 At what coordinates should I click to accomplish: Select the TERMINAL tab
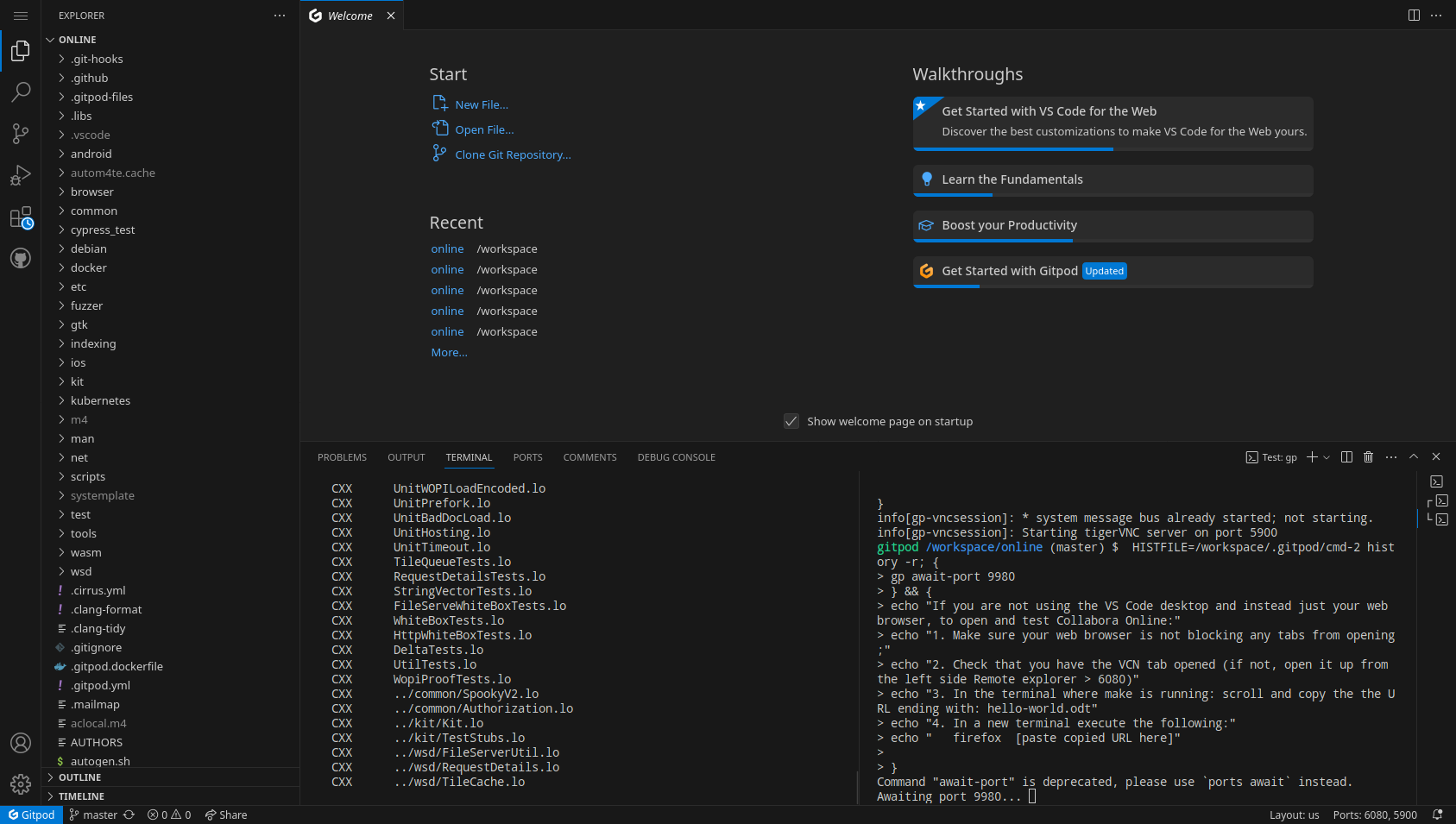click(469, 457)
